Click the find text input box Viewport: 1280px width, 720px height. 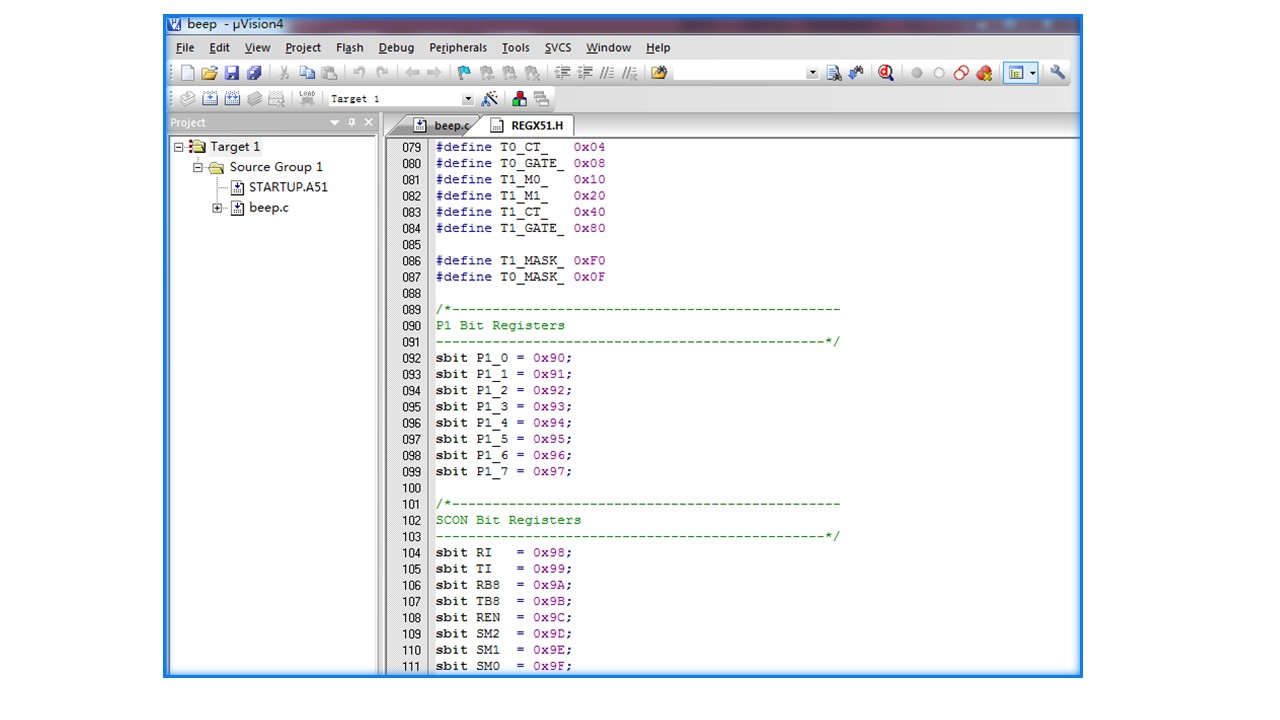(738, 73)
